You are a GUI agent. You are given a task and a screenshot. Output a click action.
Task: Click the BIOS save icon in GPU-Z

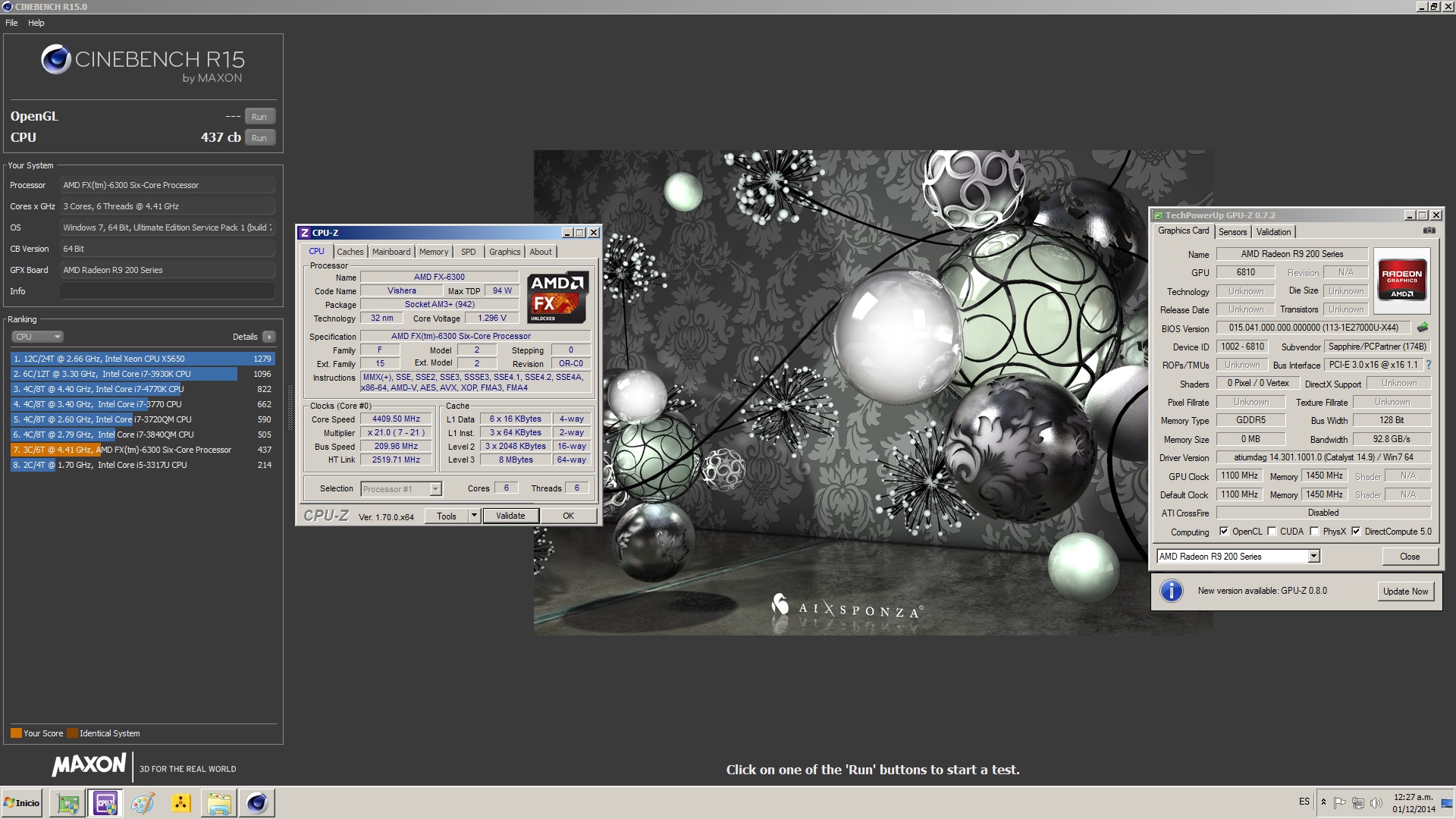coord(1423,328)
